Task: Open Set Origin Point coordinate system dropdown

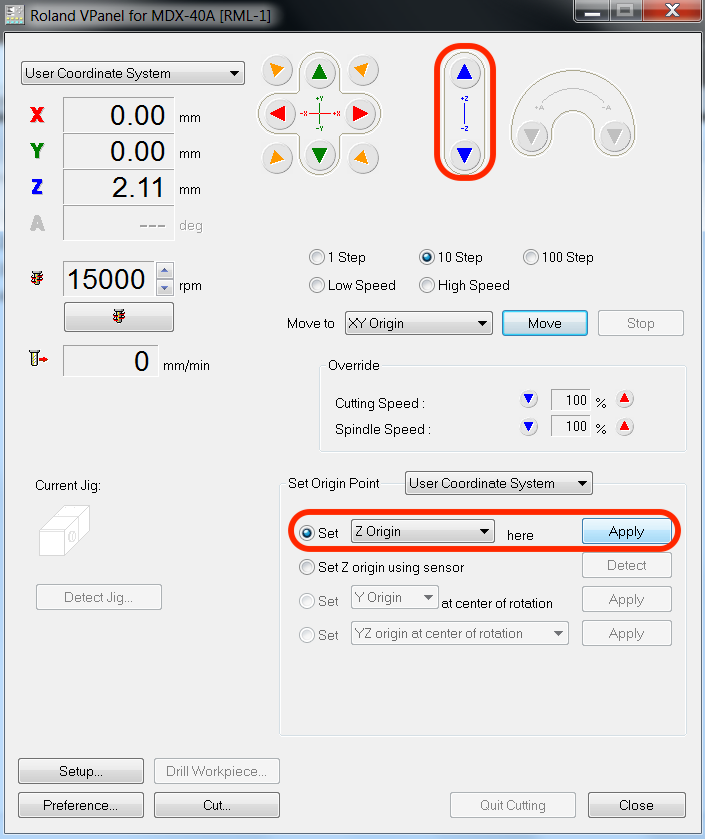Action: pos(499,483)
